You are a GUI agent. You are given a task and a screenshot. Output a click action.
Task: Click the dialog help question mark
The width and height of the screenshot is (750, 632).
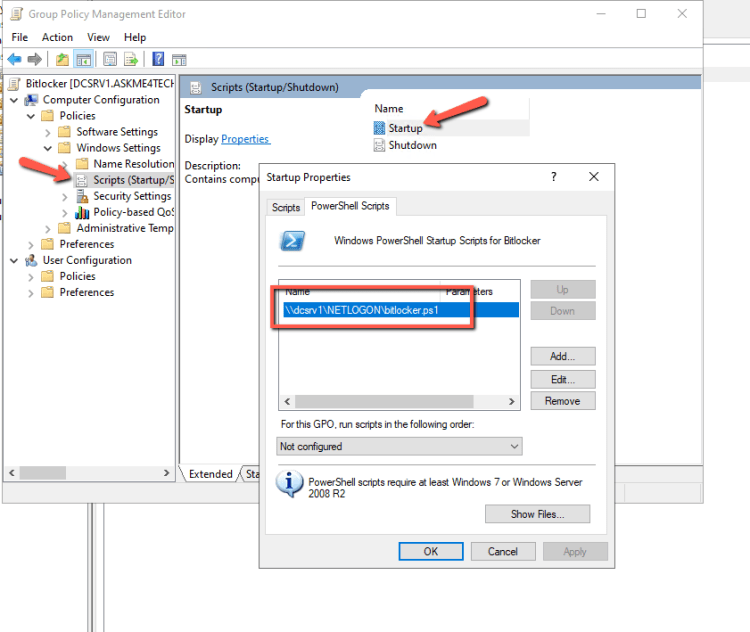pos(554,177)
